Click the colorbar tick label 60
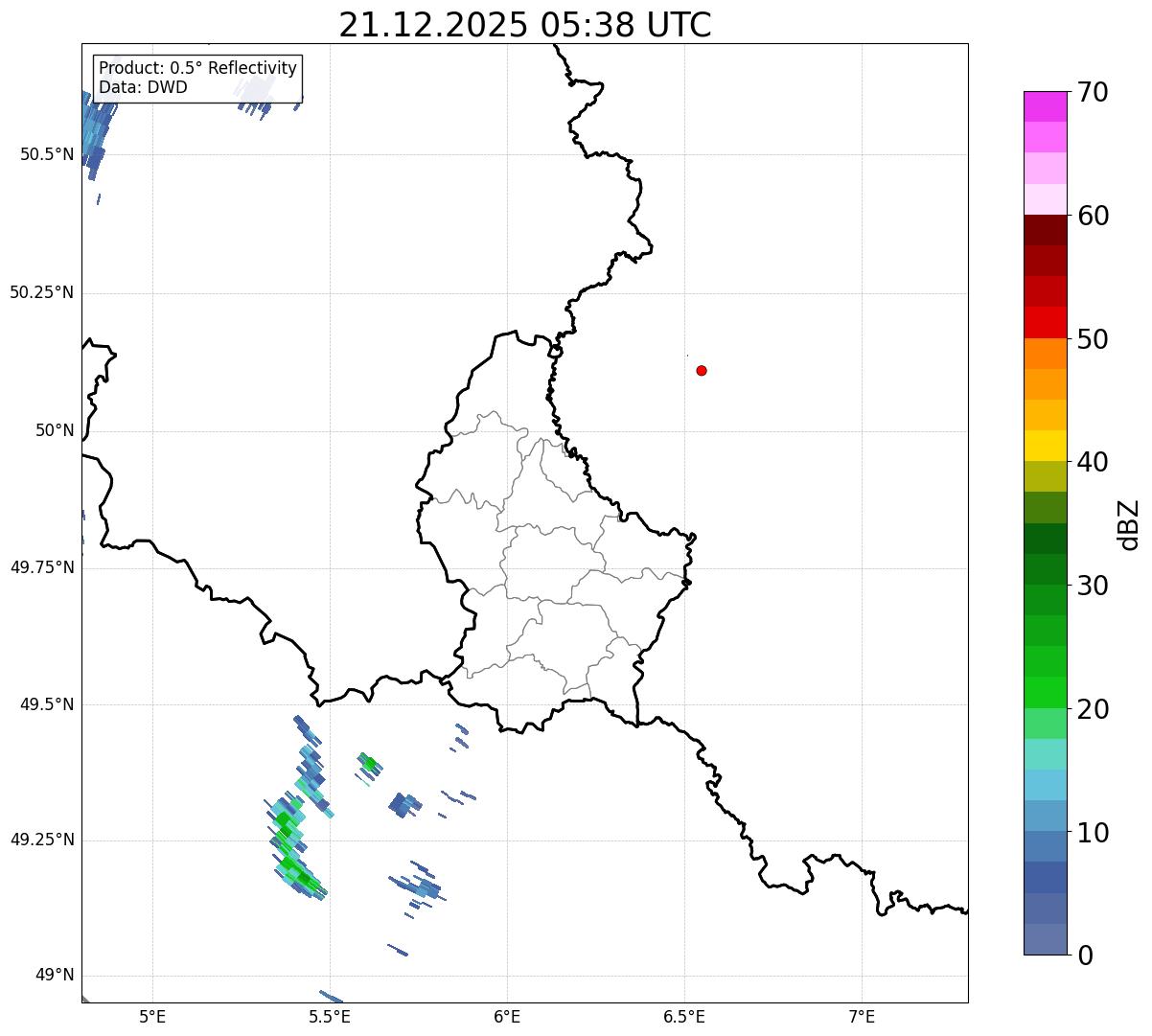 click(1093, 216)
